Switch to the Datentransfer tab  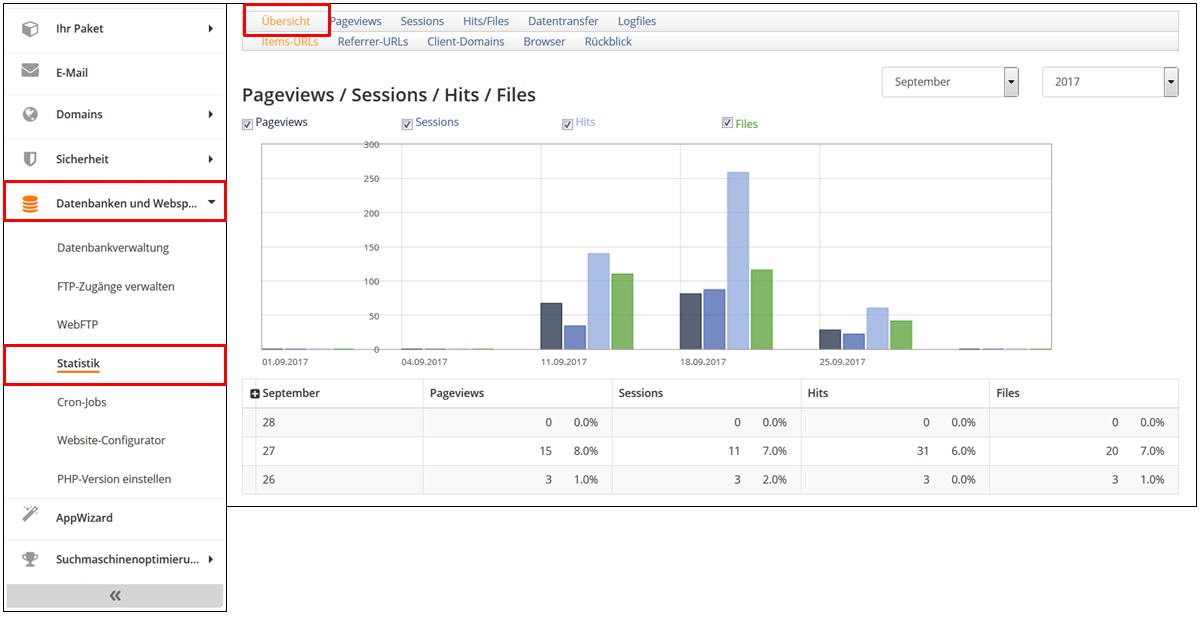tap(563, 21)
